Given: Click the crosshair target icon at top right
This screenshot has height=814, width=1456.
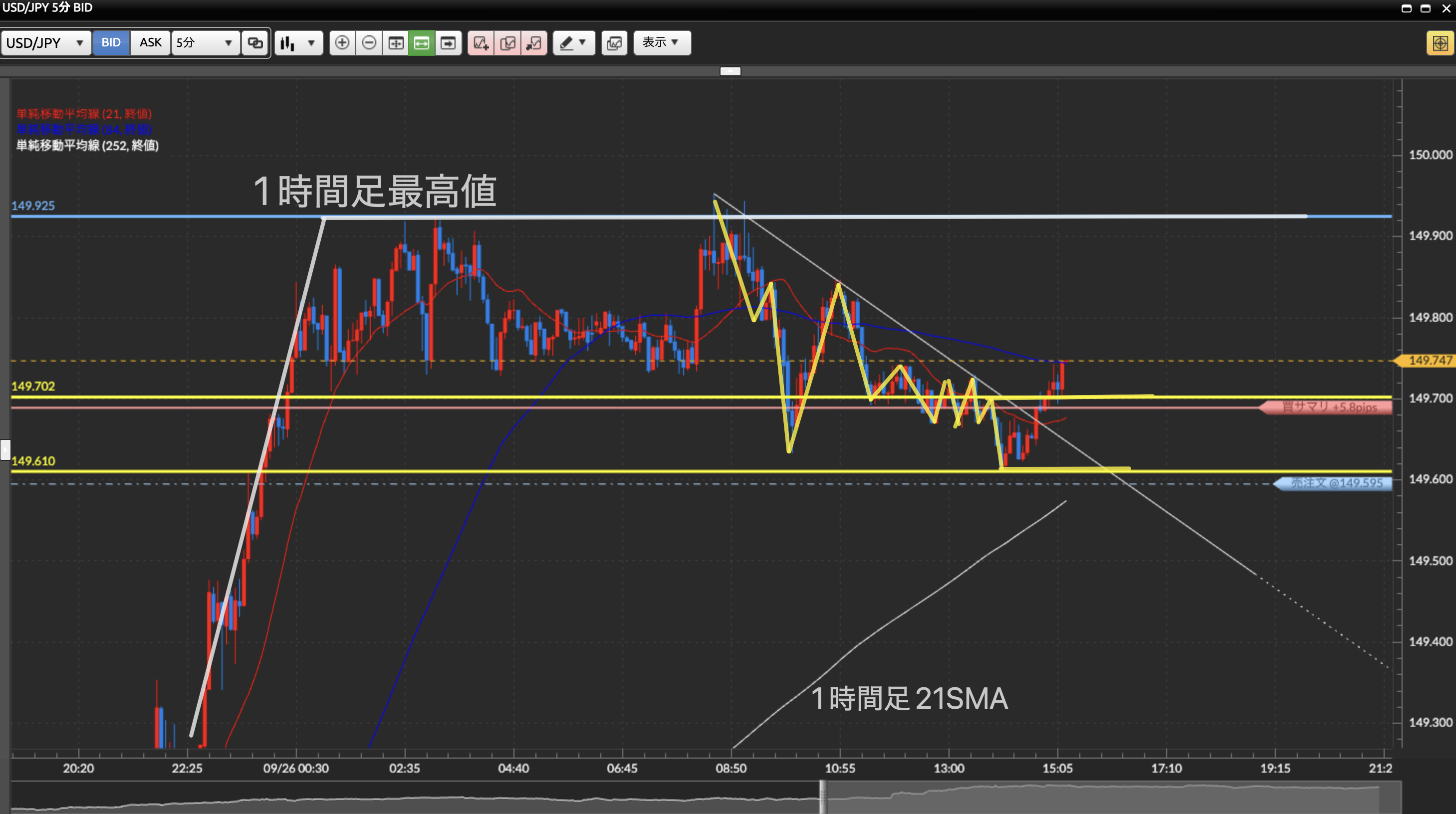Looking at the screenshot, I should 1440,43.
